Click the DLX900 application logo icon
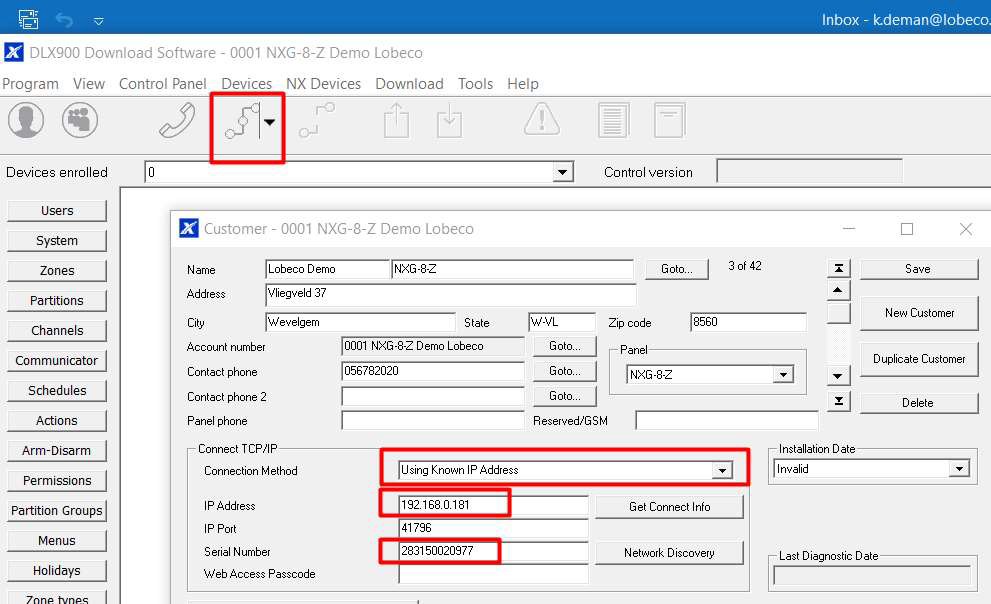Screen dimensions: 991x604 13,52
